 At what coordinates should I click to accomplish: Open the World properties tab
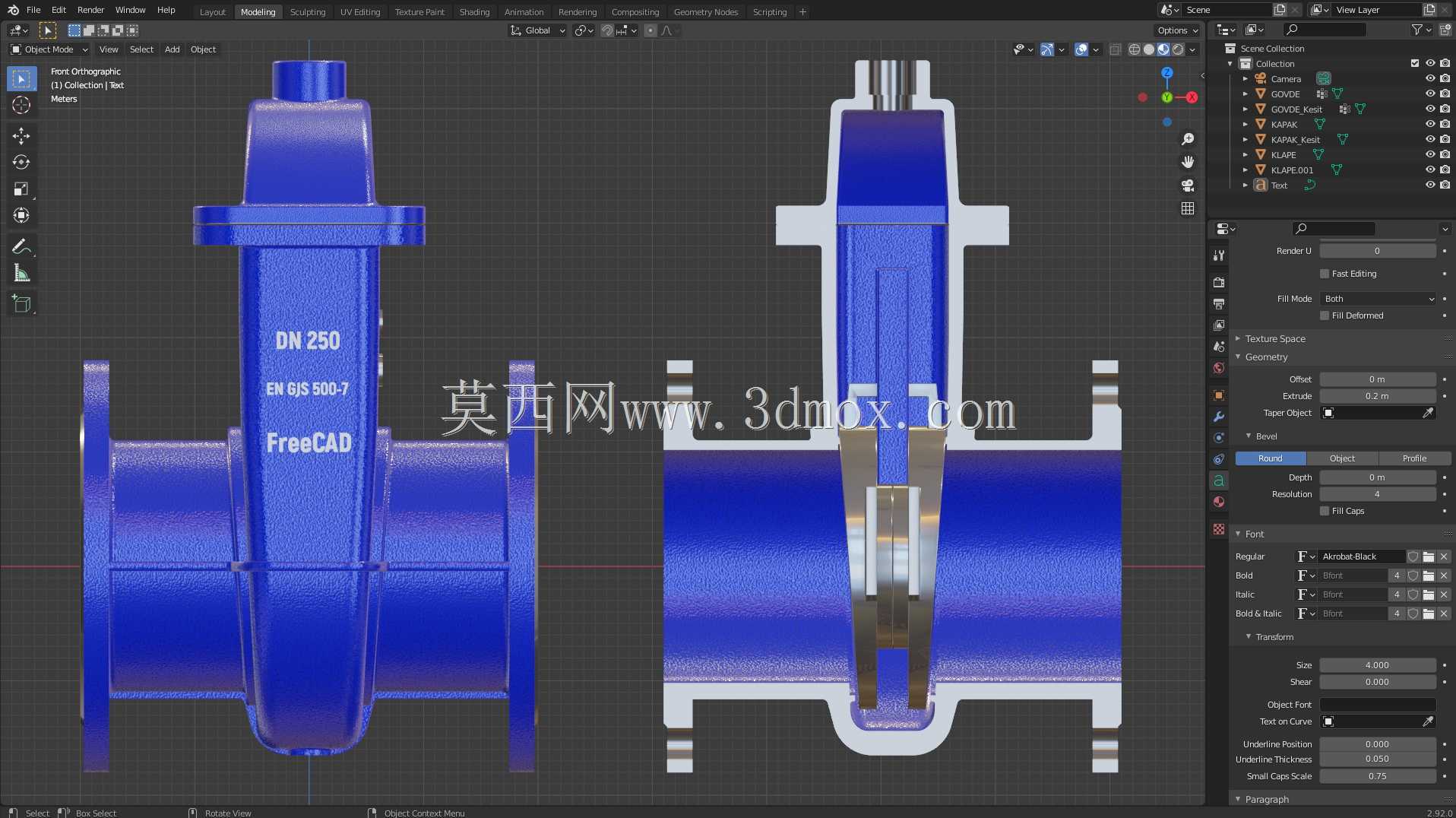[x=1219, y=368]
